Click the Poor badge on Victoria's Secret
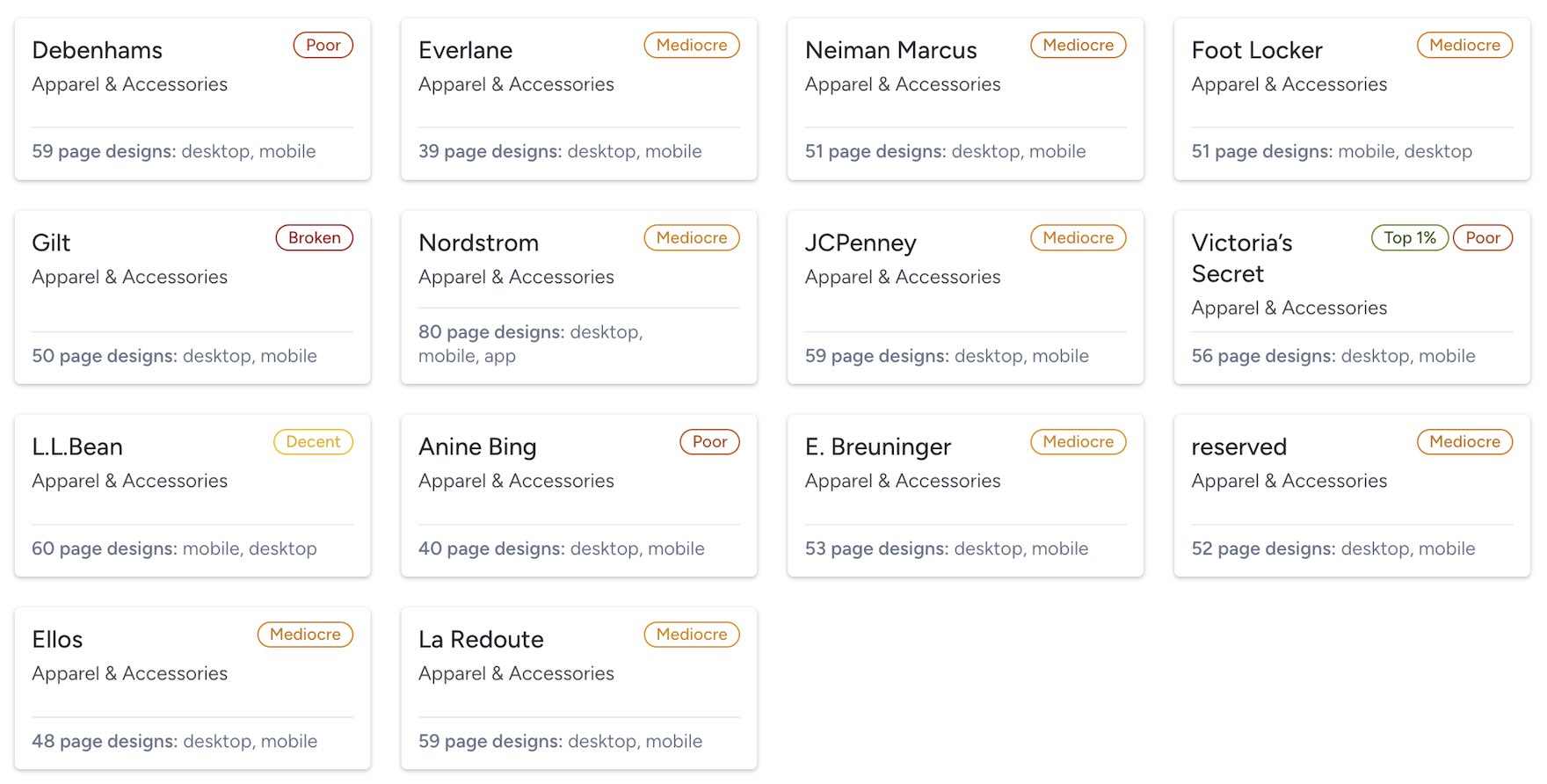1547x784 pixels. tap(1482, 238)
